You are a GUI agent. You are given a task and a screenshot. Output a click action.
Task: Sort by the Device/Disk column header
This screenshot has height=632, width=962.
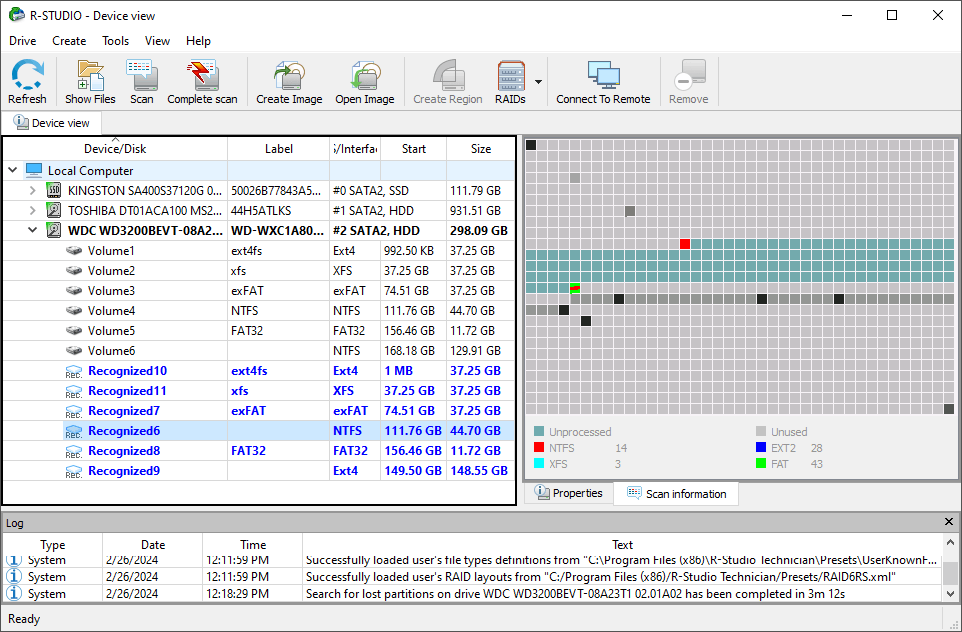pos(115,148)
